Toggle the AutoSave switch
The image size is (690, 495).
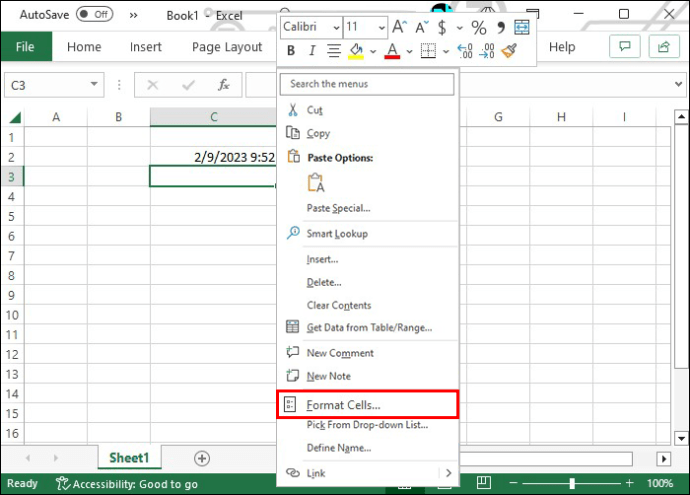(94, 14)
